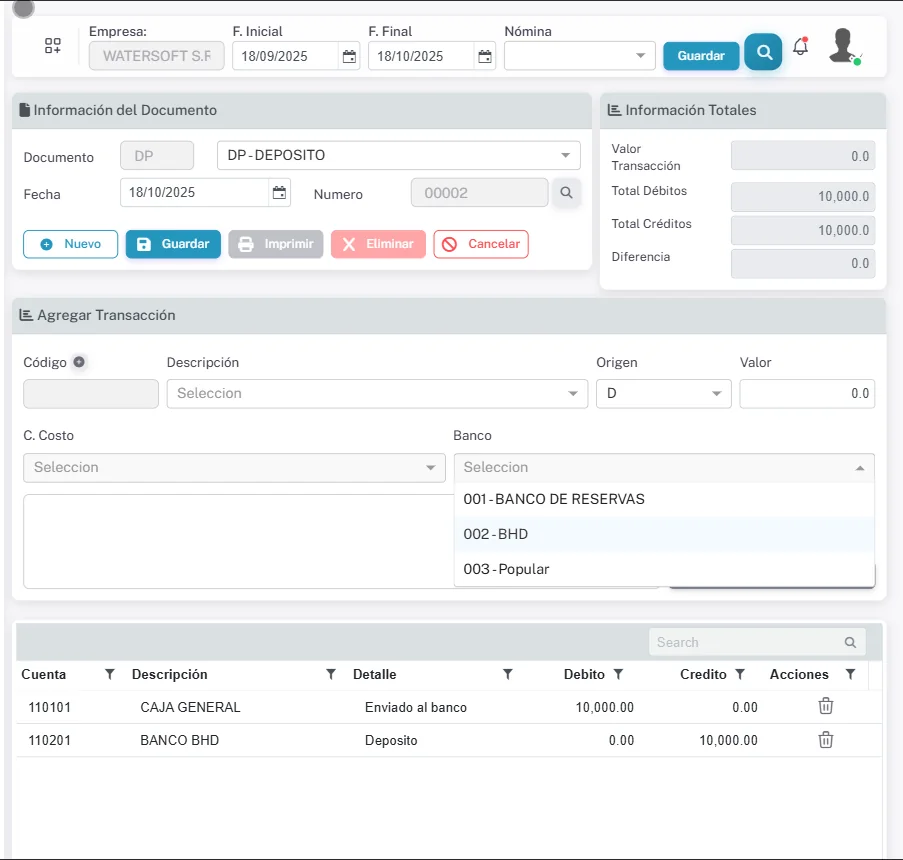
Task: Open the user profile avatar
Action: (843, 46)
